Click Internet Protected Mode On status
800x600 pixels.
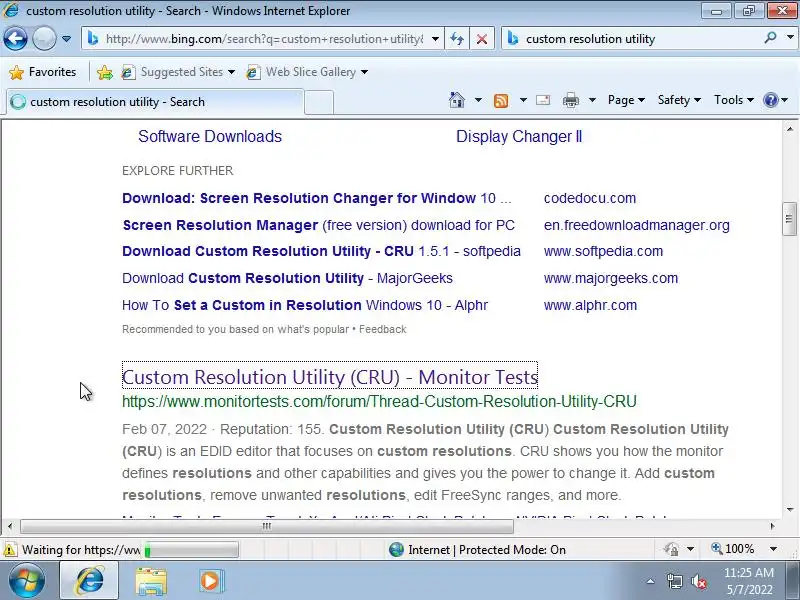(477, 549)
